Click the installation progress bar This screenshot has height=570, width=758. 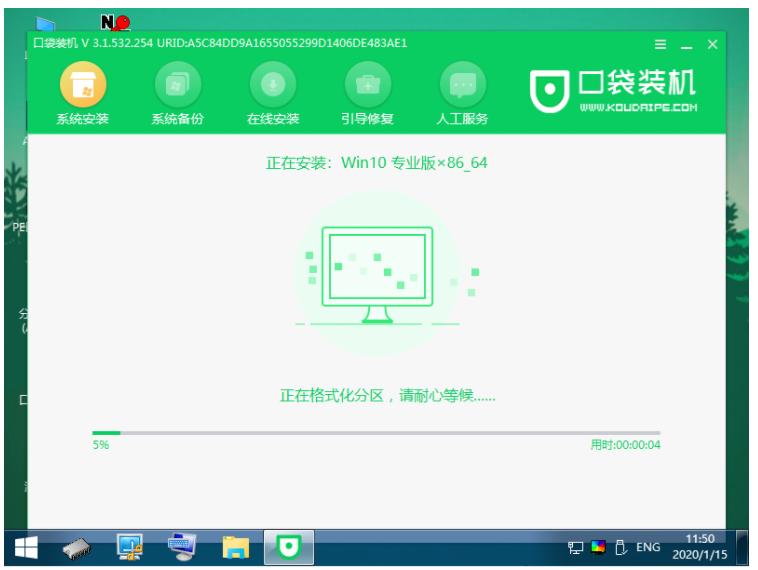coord(376,433)
